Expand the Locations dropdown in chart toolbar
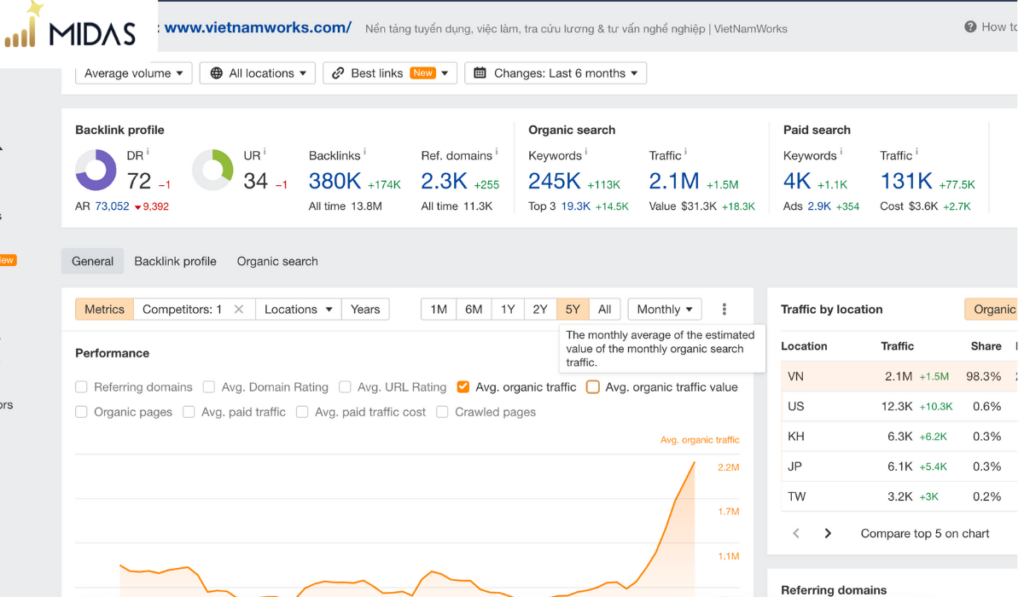This screenshot has height=597, width=1024. [298, 309]
